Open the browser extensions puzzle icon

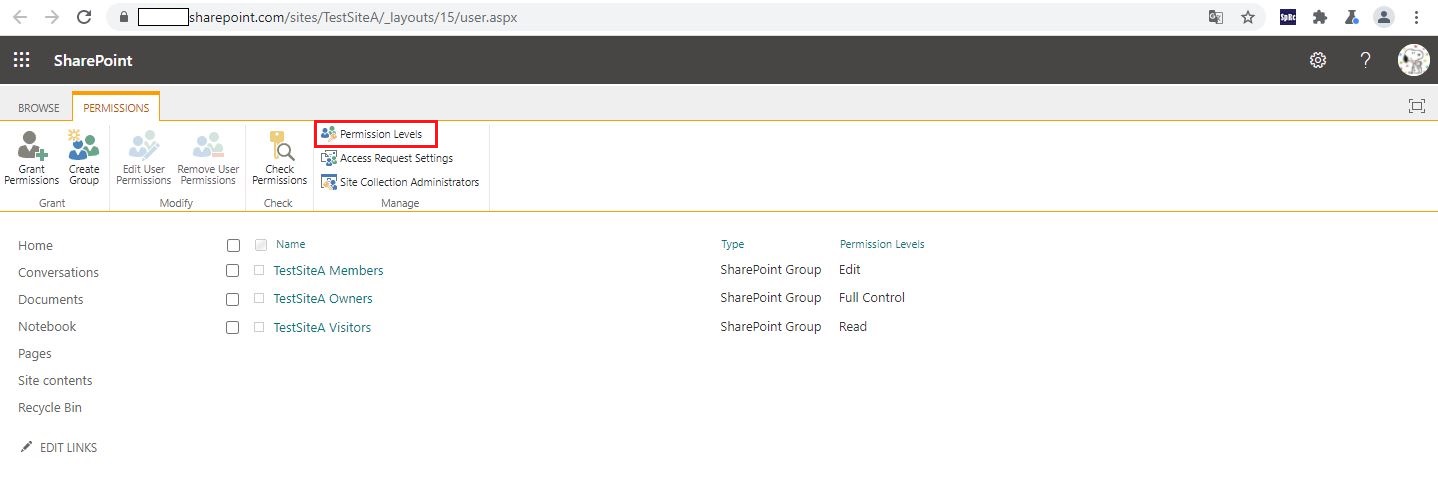click(1320, 17)
